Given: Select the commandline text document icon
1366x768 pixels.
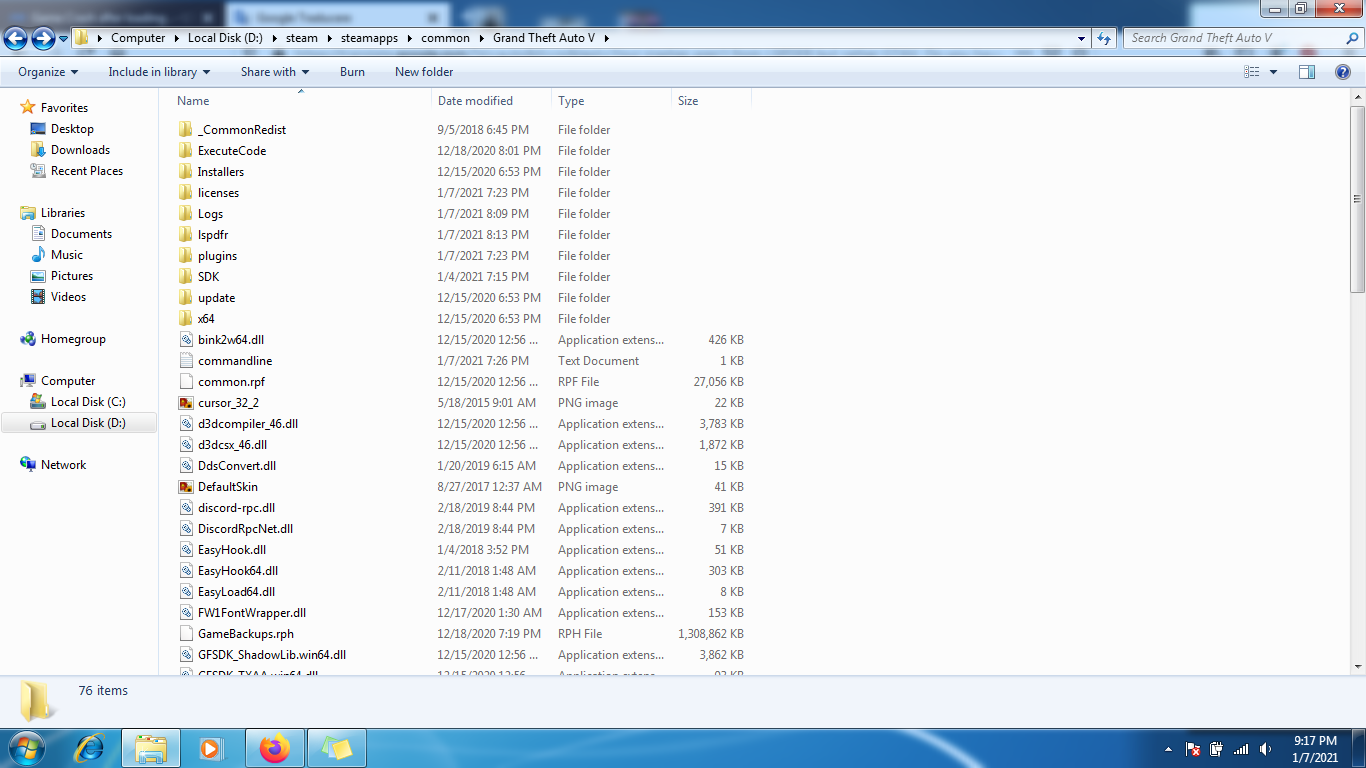Looking at the screenshot, I should [185, 361].
